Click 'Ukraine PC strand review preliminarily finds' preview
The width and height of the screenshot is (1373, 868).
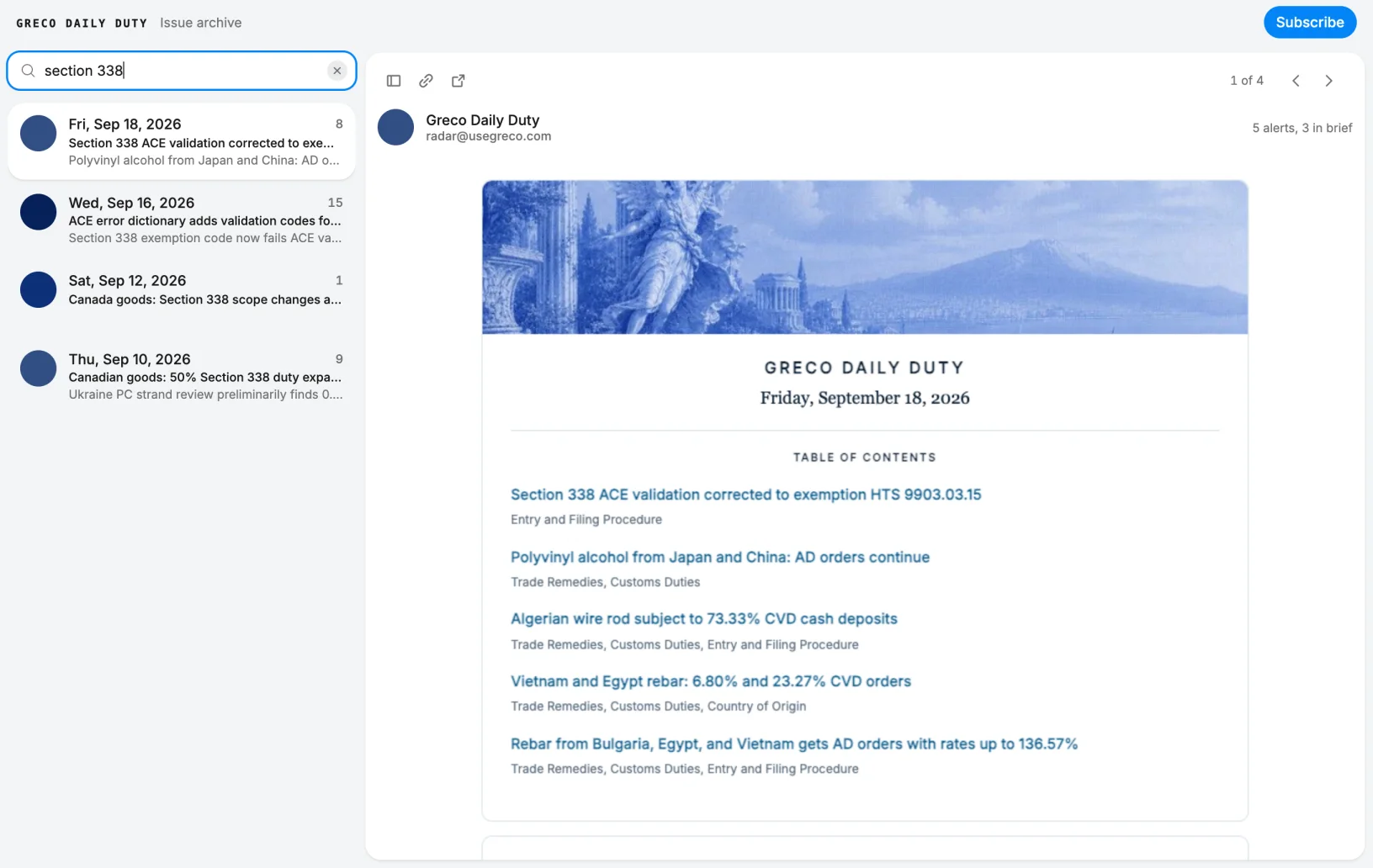click(x=205, y=394)
